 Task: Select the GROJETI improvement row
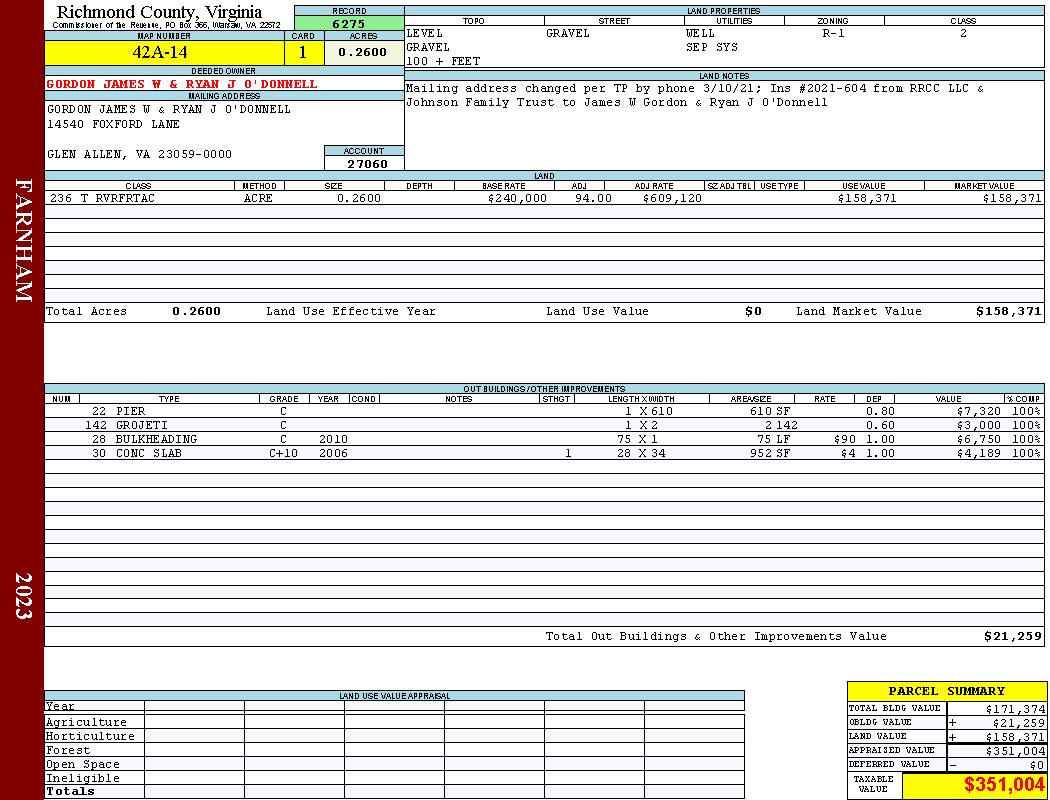click(x=544, y=425)
